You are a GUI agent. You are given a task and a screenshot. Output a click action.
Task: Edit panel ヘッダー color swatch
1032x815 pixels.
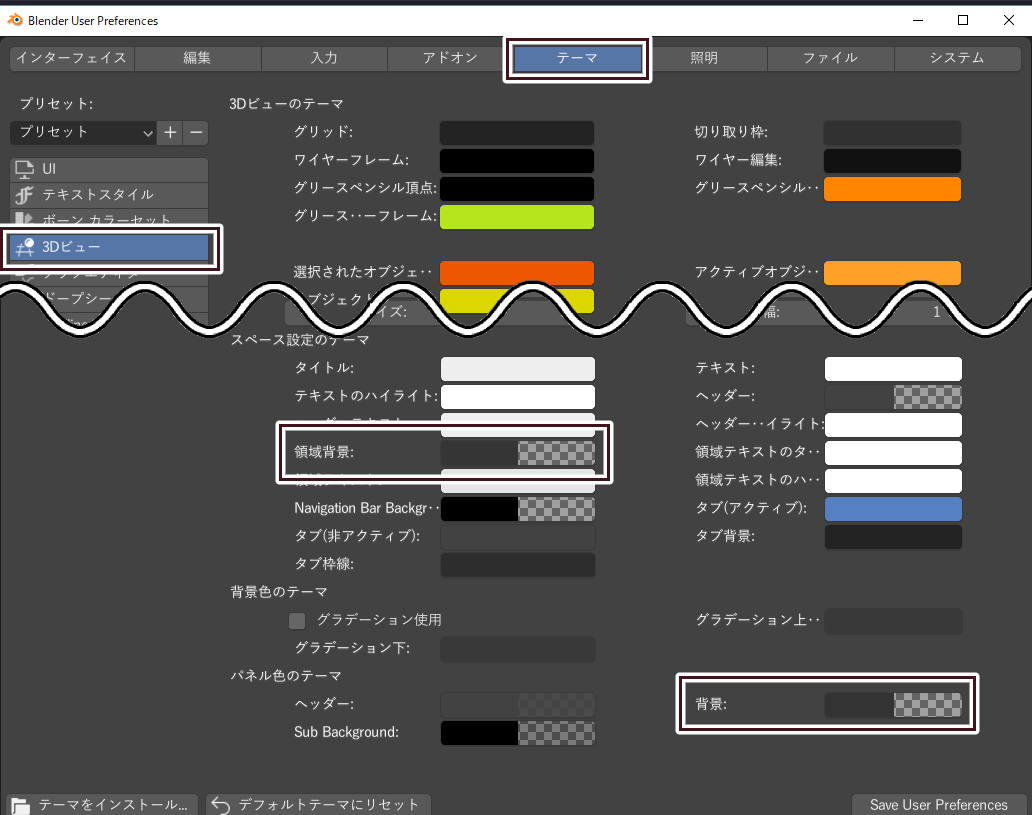[517, 704]
